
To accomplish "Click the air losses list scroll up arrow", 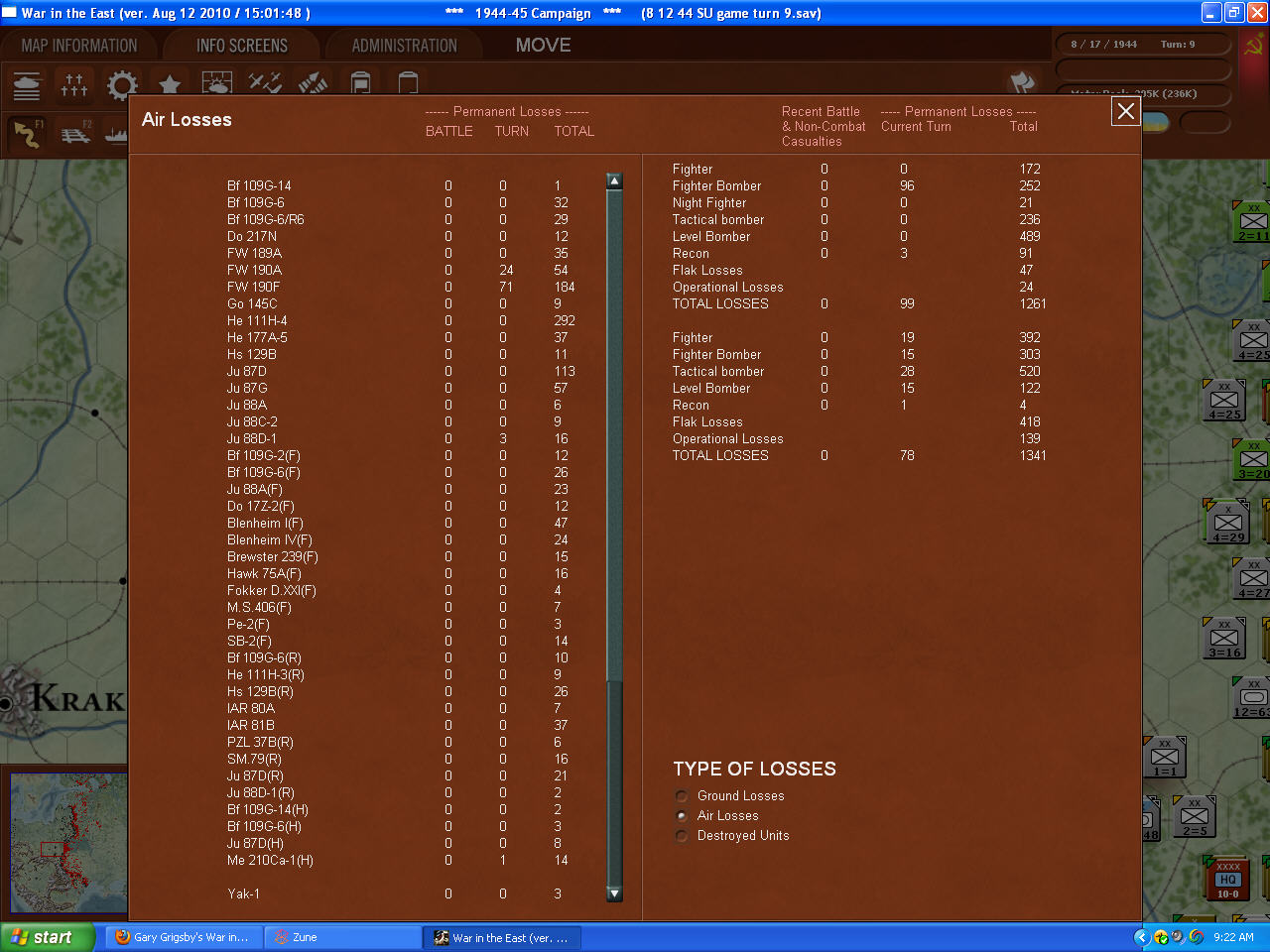I will pos(614,180).
